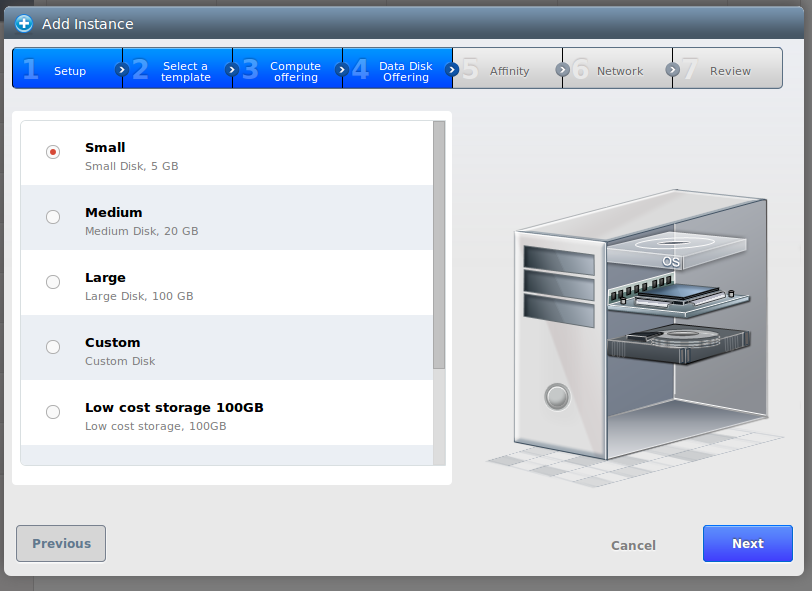Screen dimensions: 812x591
Task: Go to wizard step 1 Setup
Action: [x=67, y=68]
